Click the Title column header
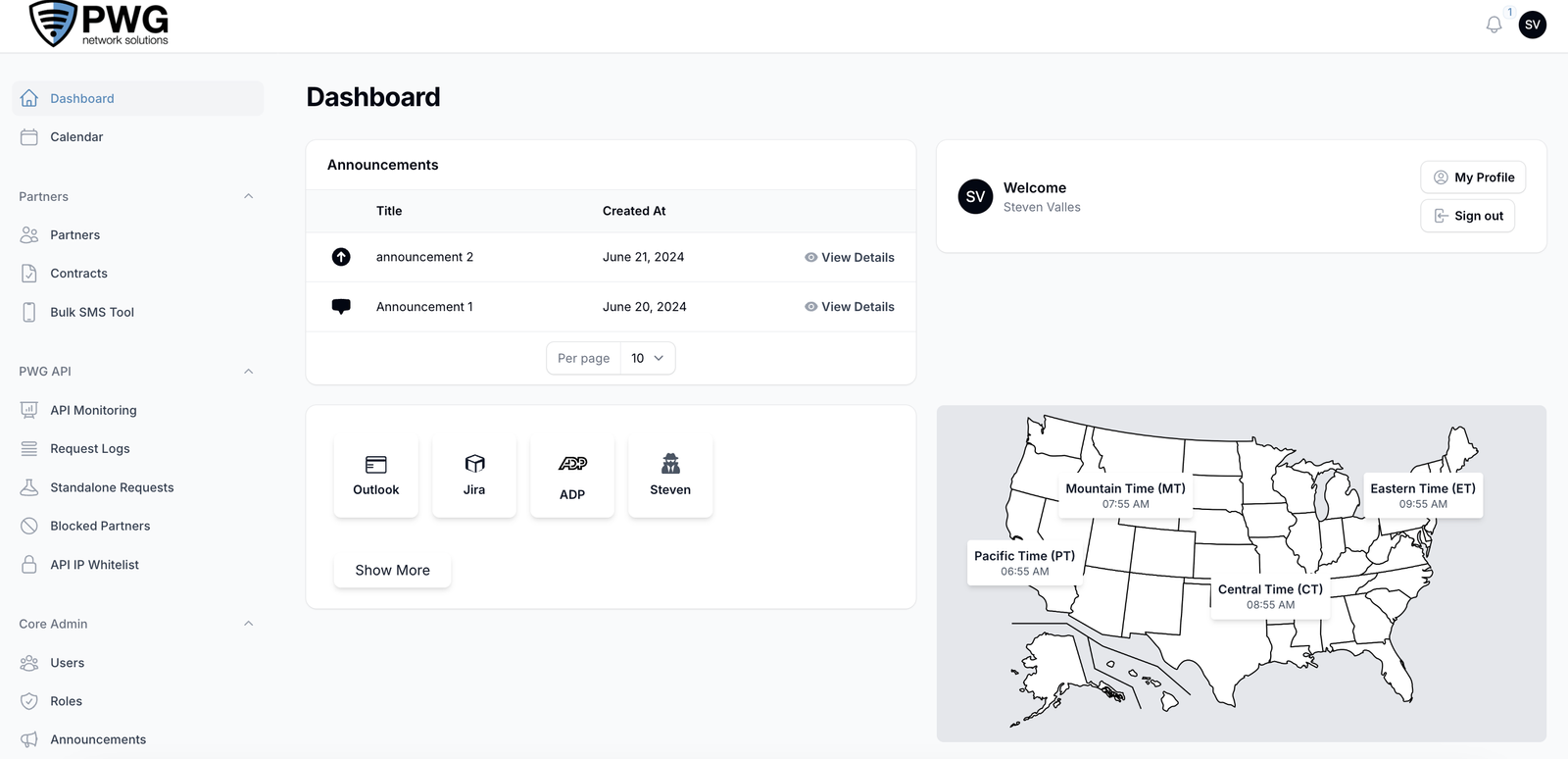 tap(389, 211)
